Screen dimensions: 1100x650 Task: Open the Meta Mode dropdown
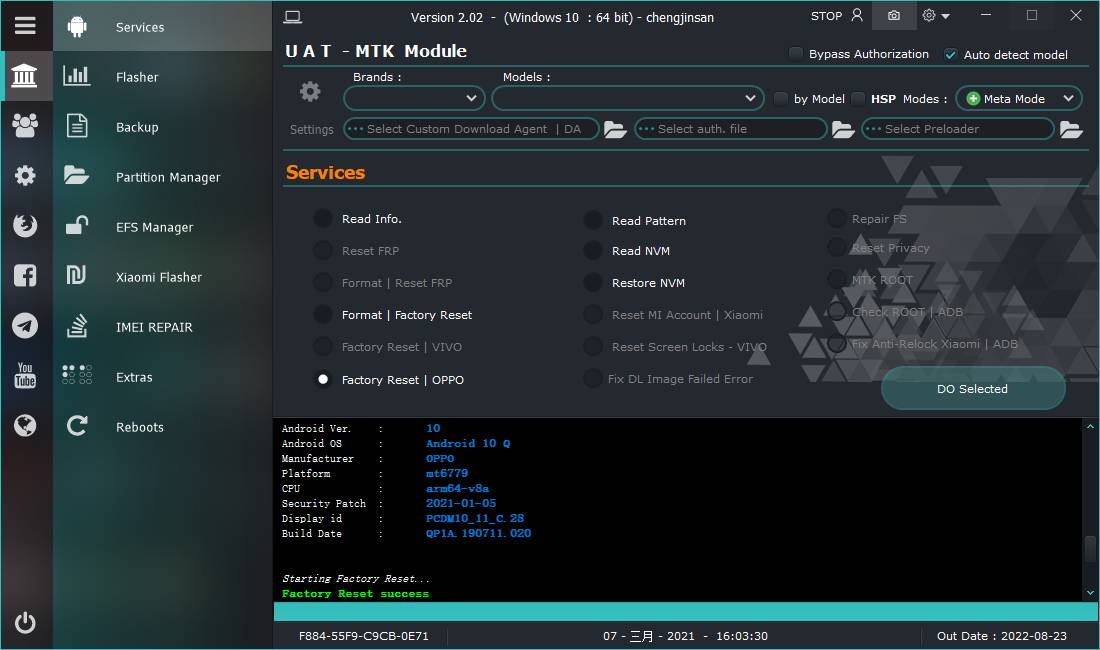(1019, 99)
